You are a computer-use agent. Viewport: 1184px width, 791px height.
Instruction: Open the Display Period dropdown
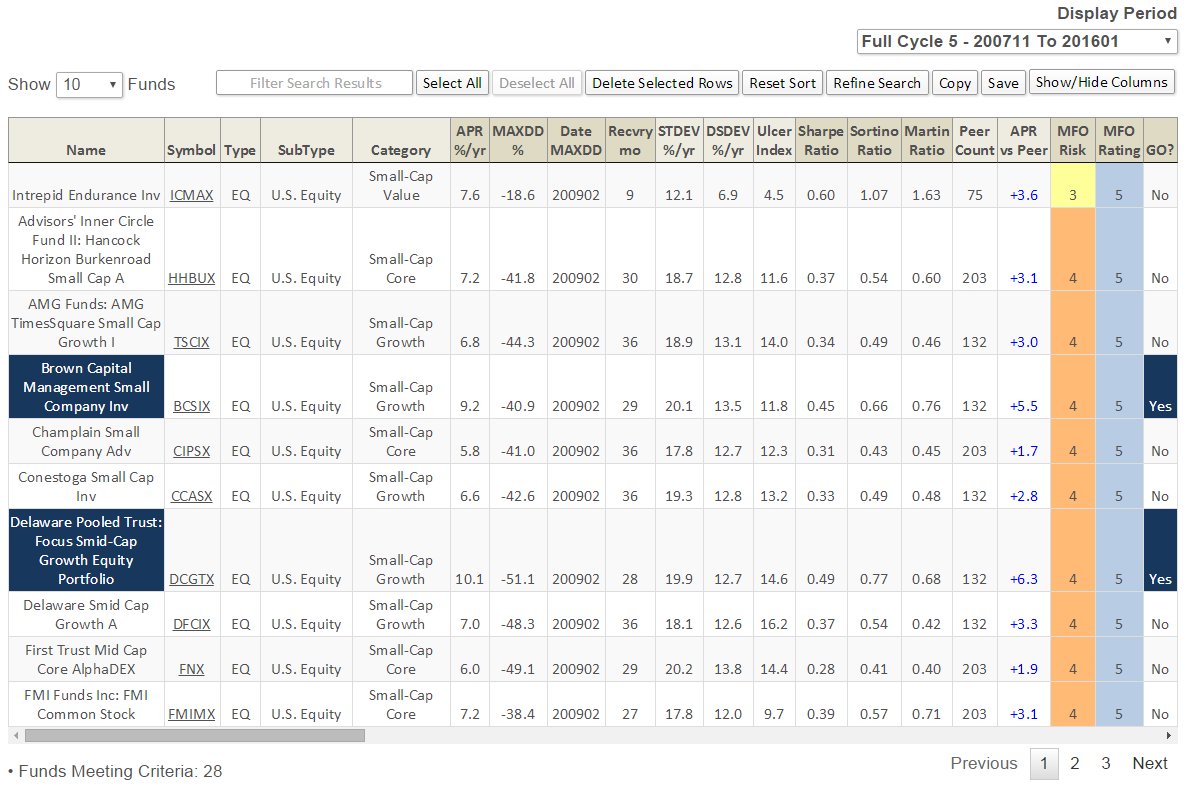click(x=1017, y=41)
